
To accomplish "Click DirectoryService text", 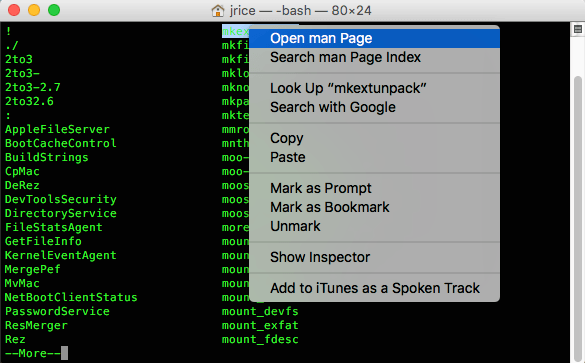I will point(60,213).
